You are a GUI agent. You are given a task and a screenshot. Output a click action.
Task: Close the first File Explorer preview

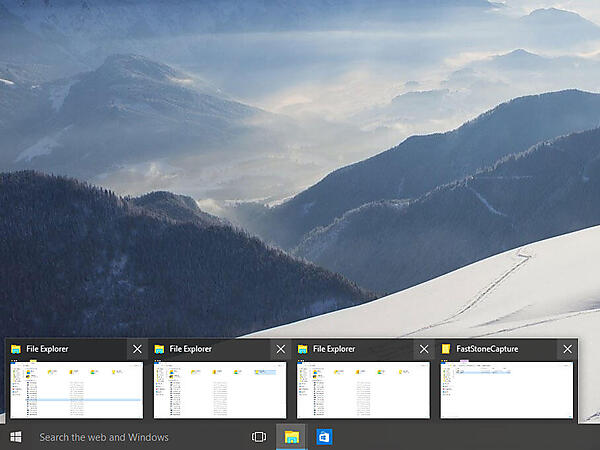[137, 349]
